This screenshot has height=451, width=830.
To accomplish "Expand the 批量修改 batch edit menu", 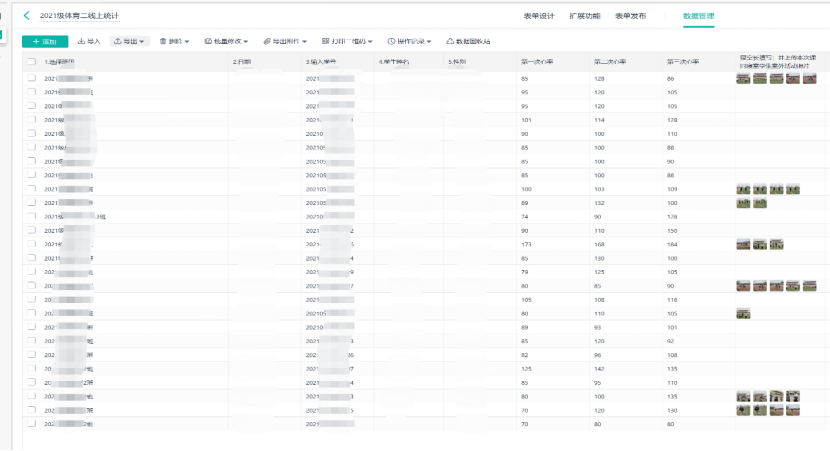I will [x=226, y=42].
